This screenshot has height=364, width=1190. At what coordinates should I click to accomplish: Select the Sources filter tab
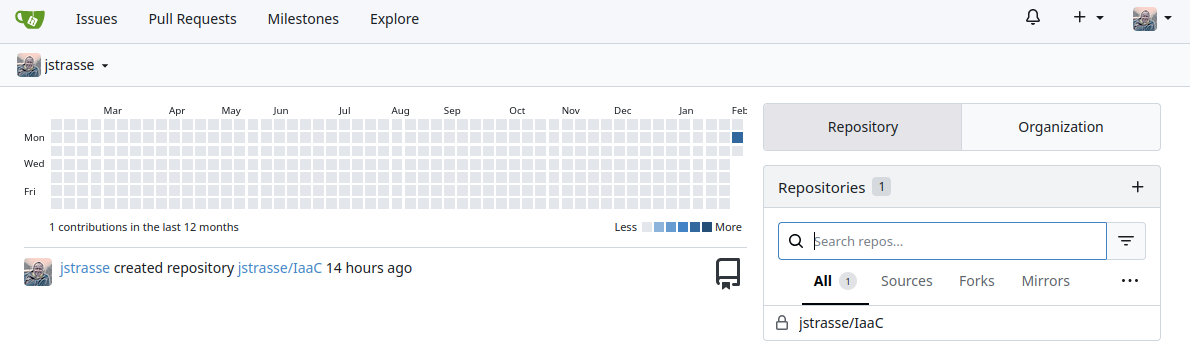[x=906, y=281]
